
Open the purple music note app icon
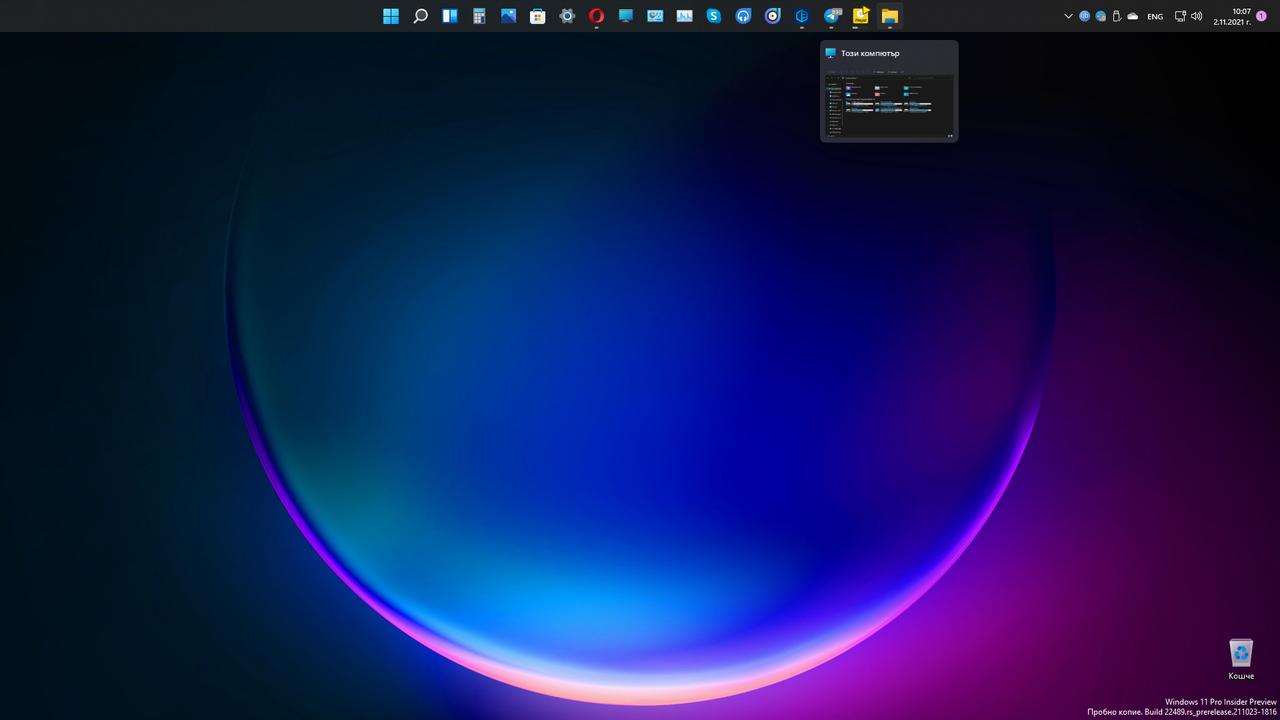pos(772,16)
